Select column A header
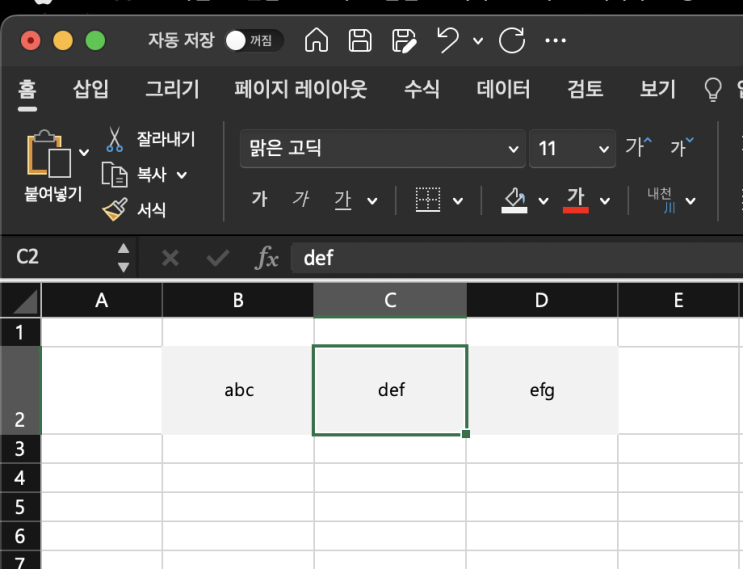 click(101, 300)
